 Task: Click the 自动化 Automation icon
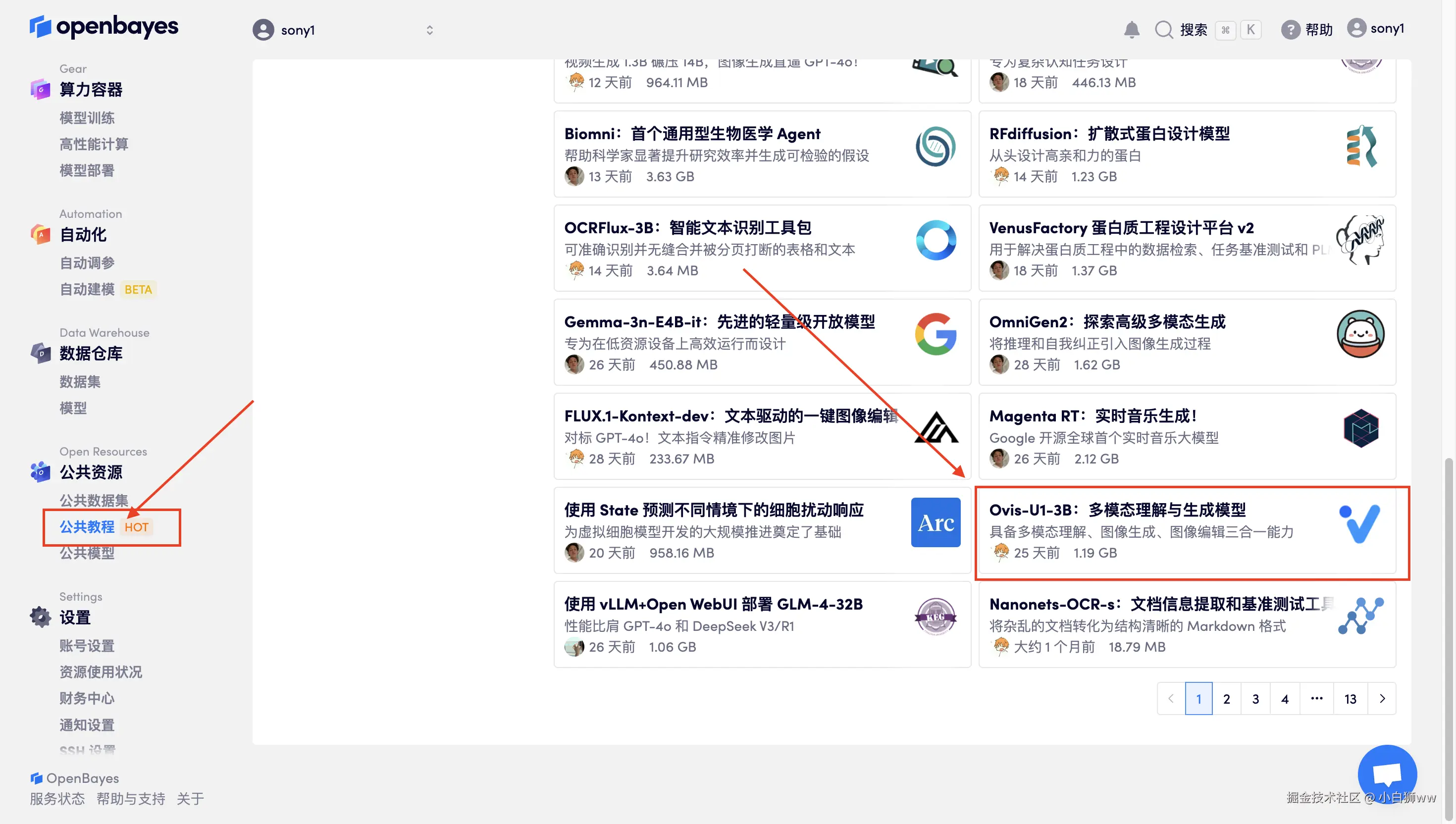pyautogui.click(x=40, y=234)
